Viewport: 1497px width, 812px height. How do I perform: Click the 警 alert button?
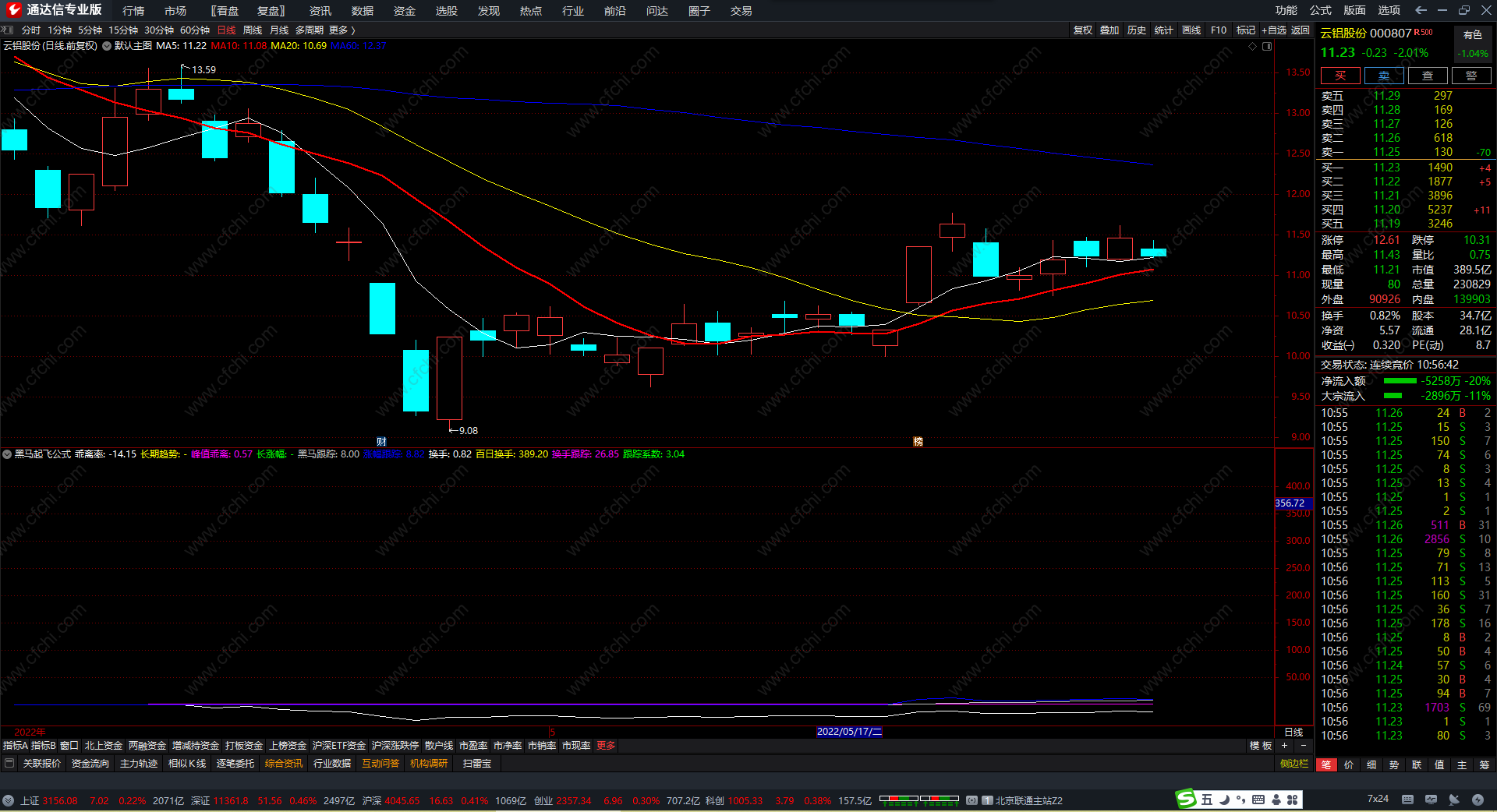[1471, 76]
